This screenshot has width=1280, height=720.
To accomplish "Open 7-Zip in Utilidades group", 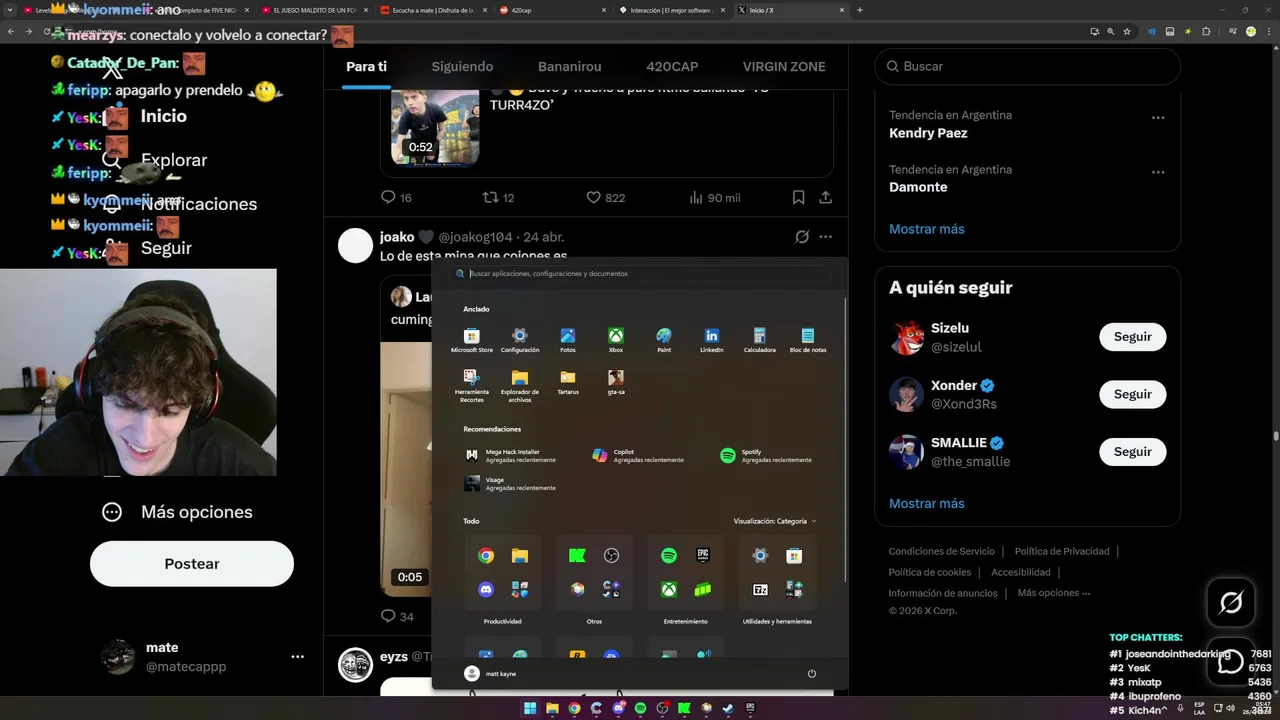I will (x=760, y=590).
